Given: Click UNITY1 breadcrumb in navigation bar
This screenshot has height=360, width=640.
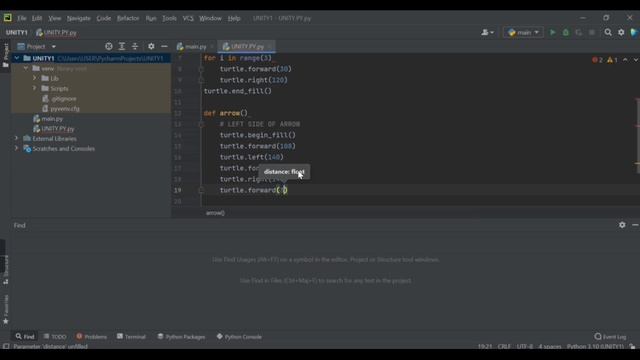Looking at the screenshot, I should tap(16, 32).
